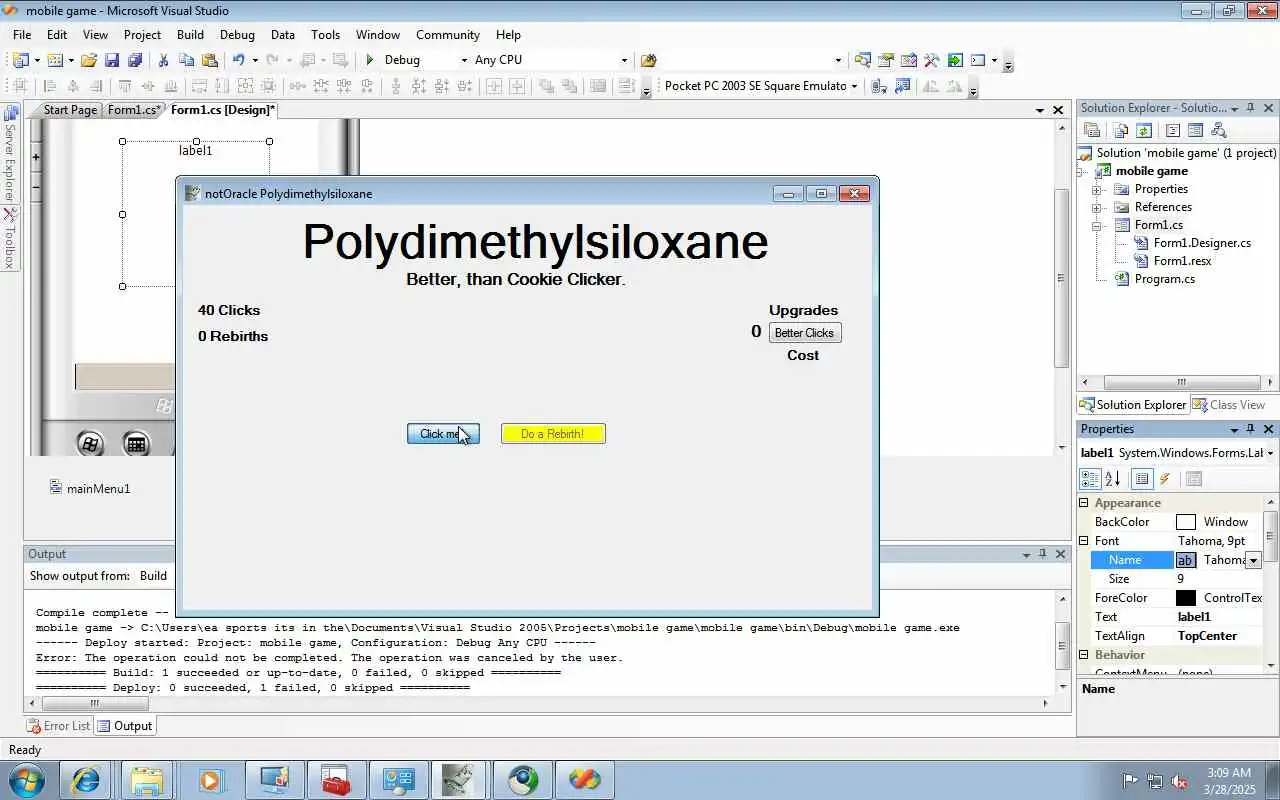Click the lightning bolt Events icon
The height and width of the screenshot is (800, 1280).
1165,479
